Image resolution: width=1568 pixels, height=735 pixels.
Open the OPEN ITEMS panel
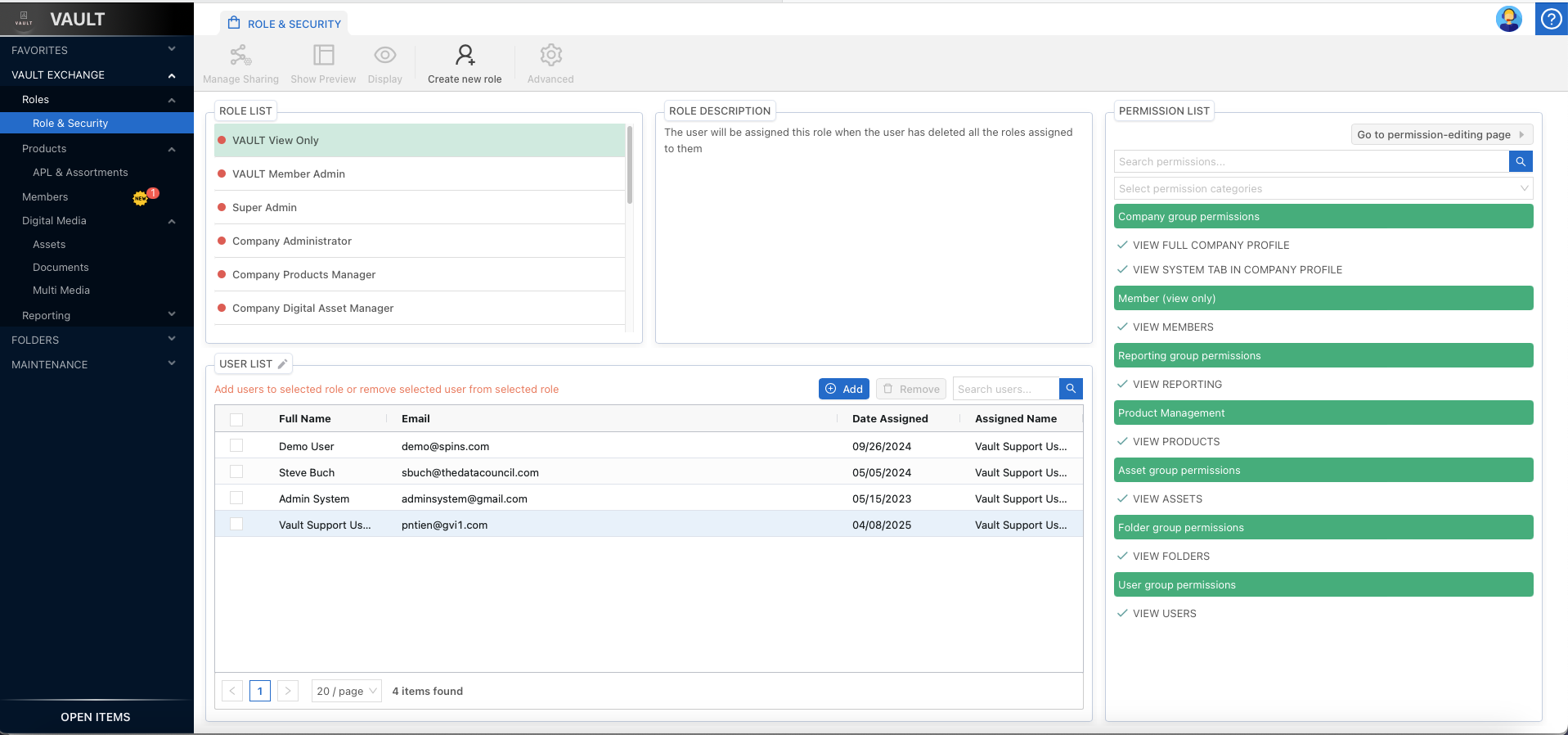(97, 717)
